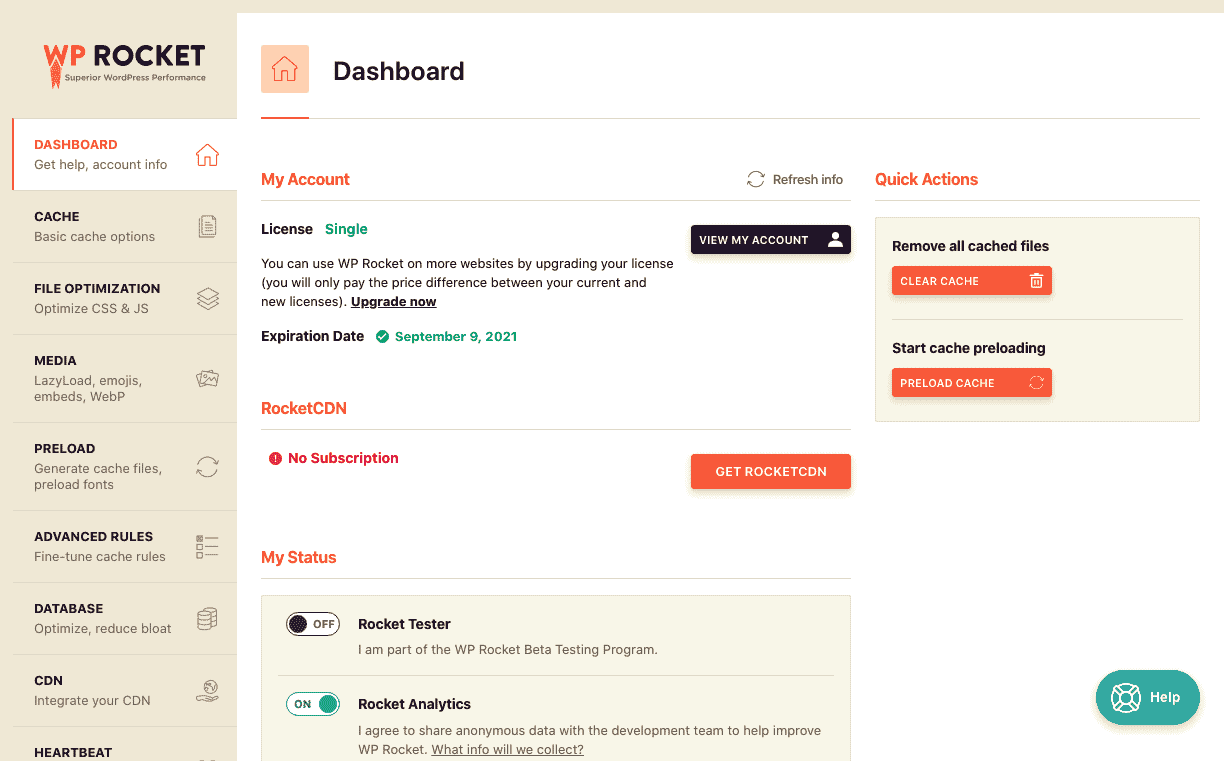1224x761 pixels.
Task: Click the File Optimization layers icon
Action: [x=207, y=298]
